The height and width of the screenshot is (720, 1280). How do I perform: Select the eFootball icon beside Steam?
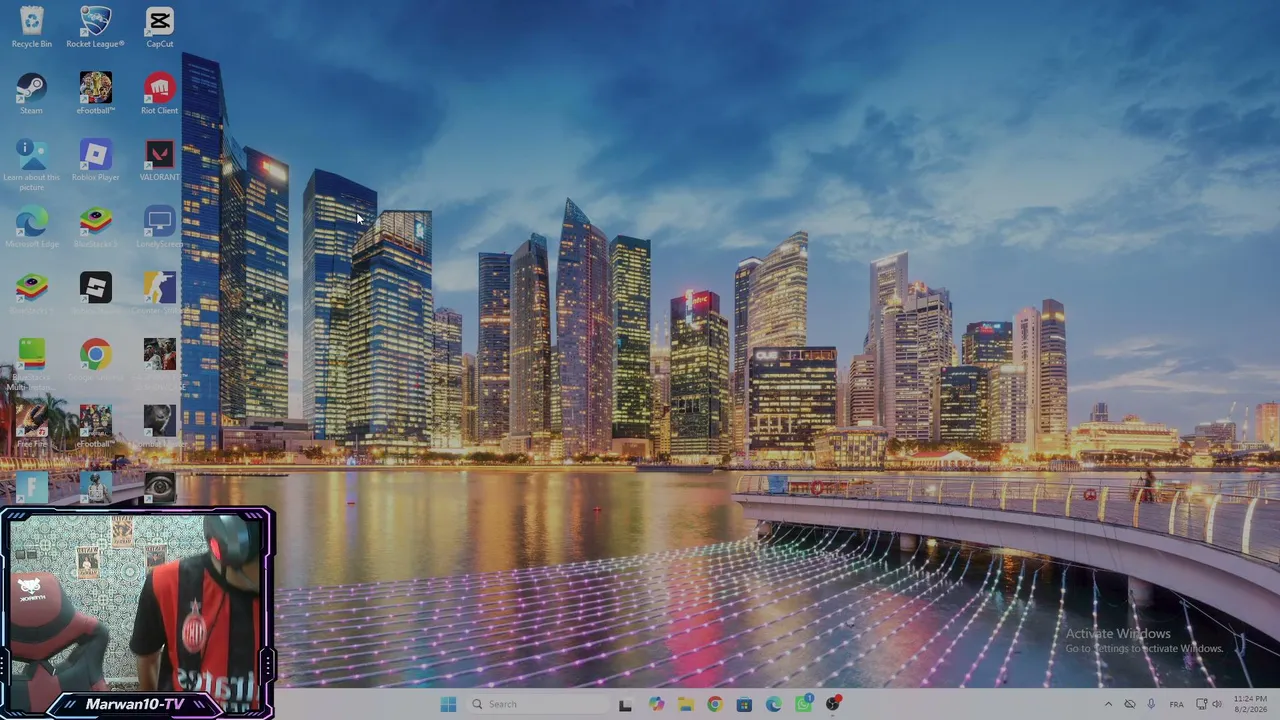point(96,93)
